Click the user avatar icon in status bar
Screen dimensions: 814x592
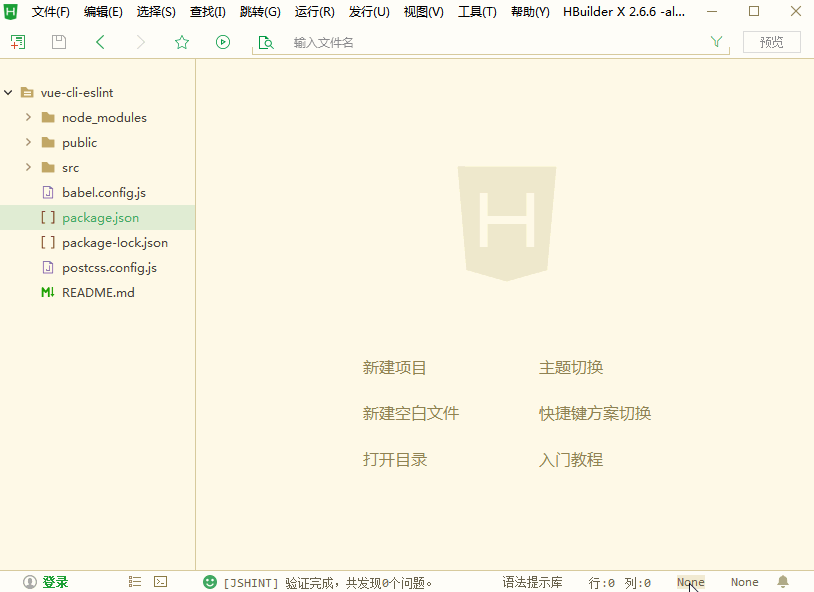point(30,582)
